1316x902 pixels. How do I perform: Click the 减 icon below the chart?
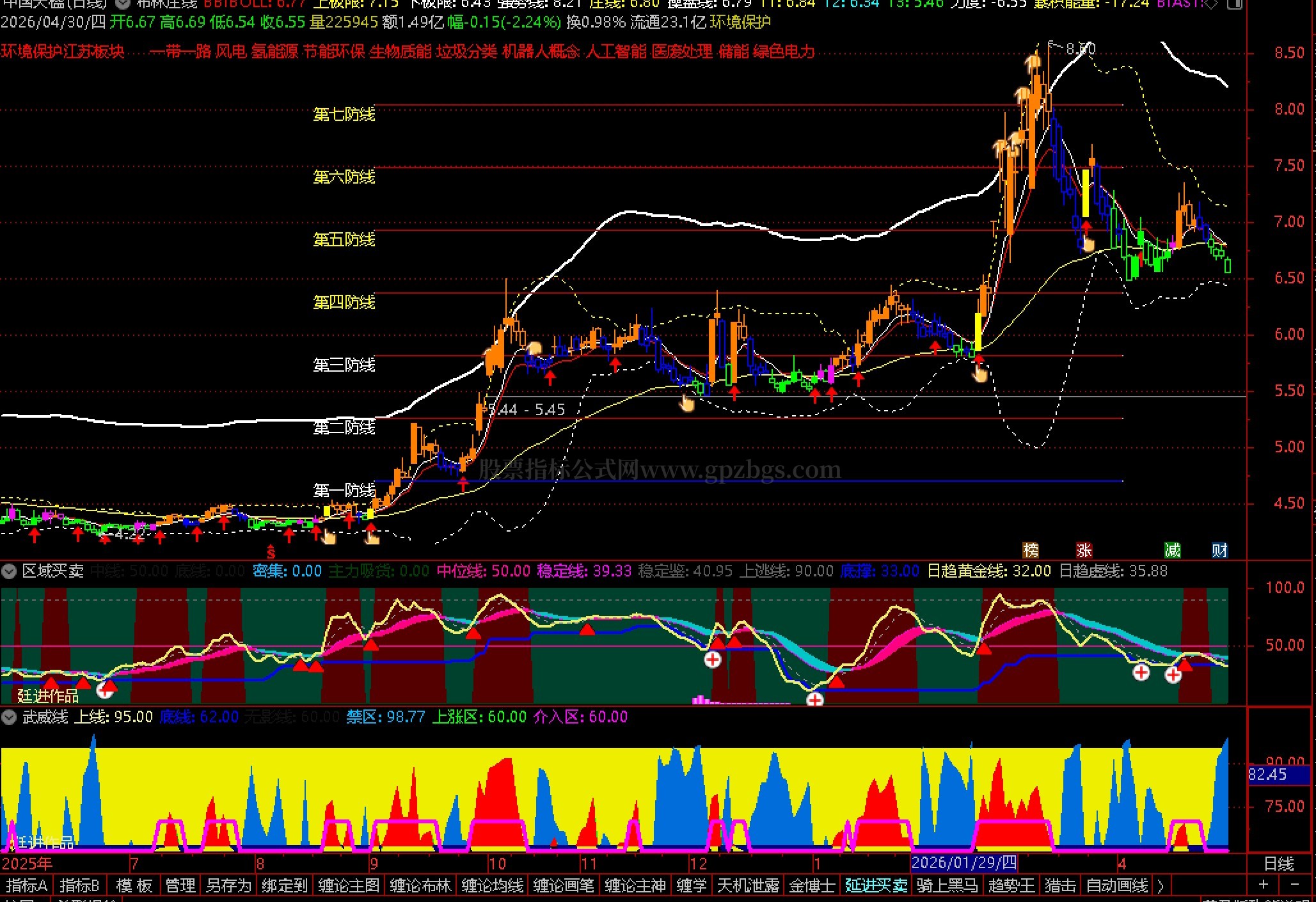pos(1172,550)
